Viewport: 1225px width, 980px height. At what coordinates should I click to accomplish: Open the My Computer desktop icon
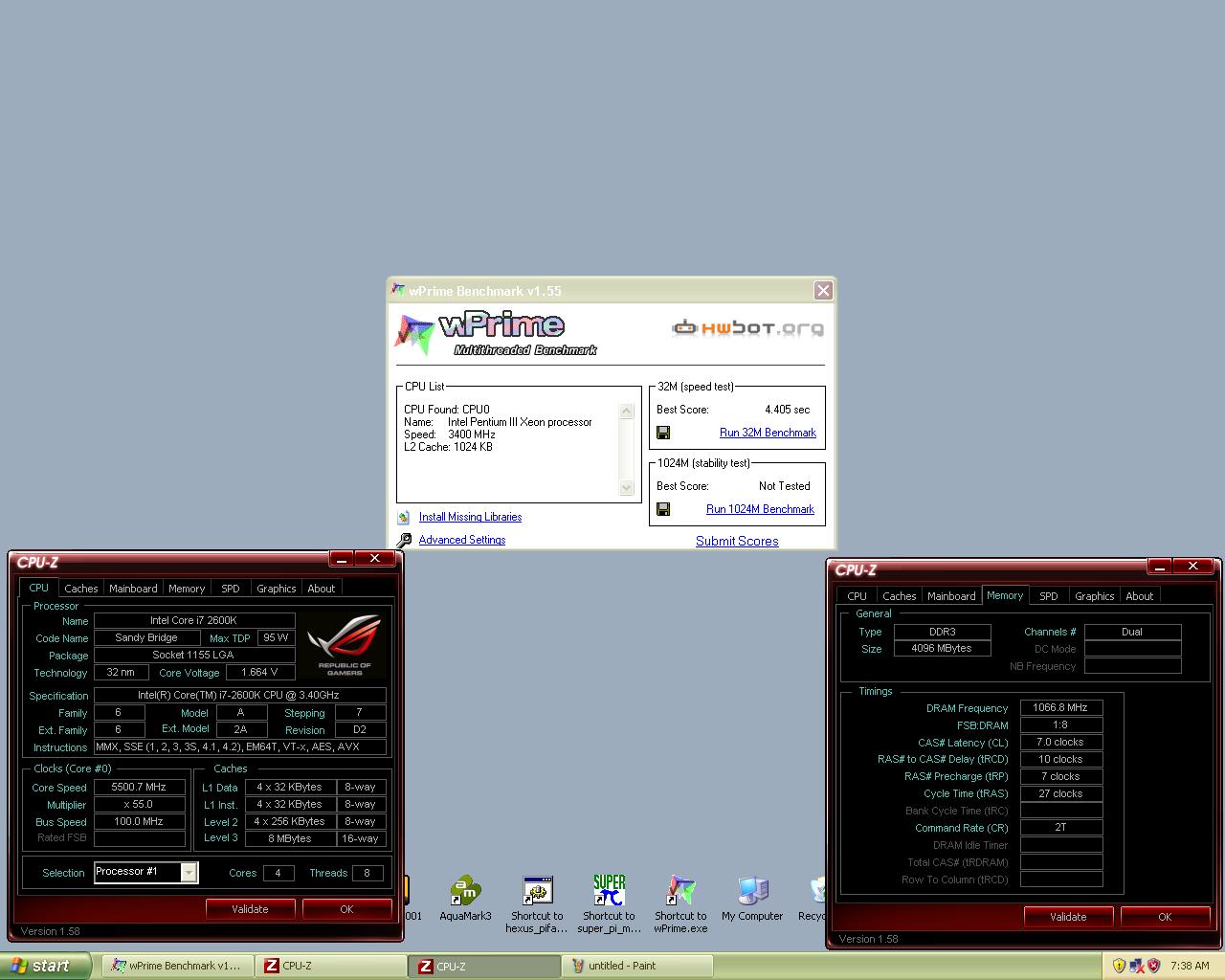click(752, 892)
